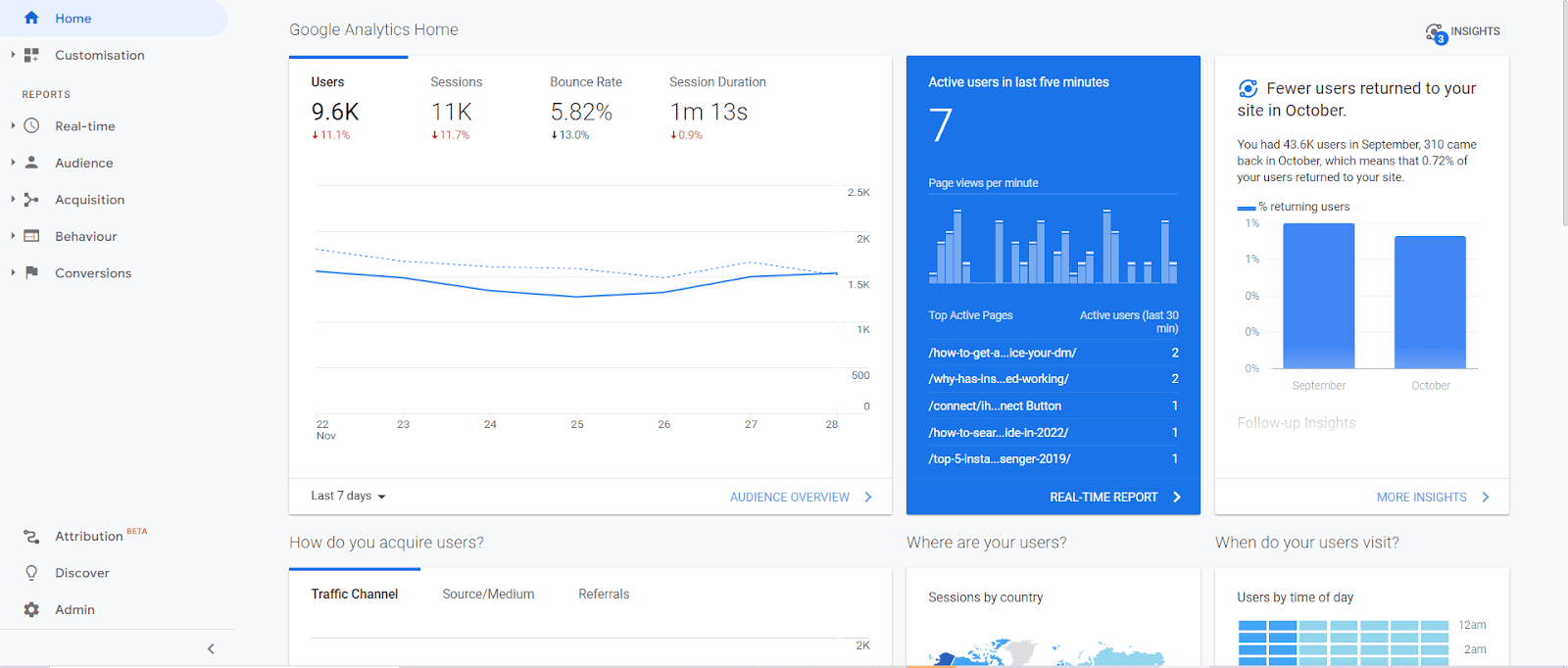Expand the Customisation tree arrow
1568x668 pixels.
click(13, 55)
